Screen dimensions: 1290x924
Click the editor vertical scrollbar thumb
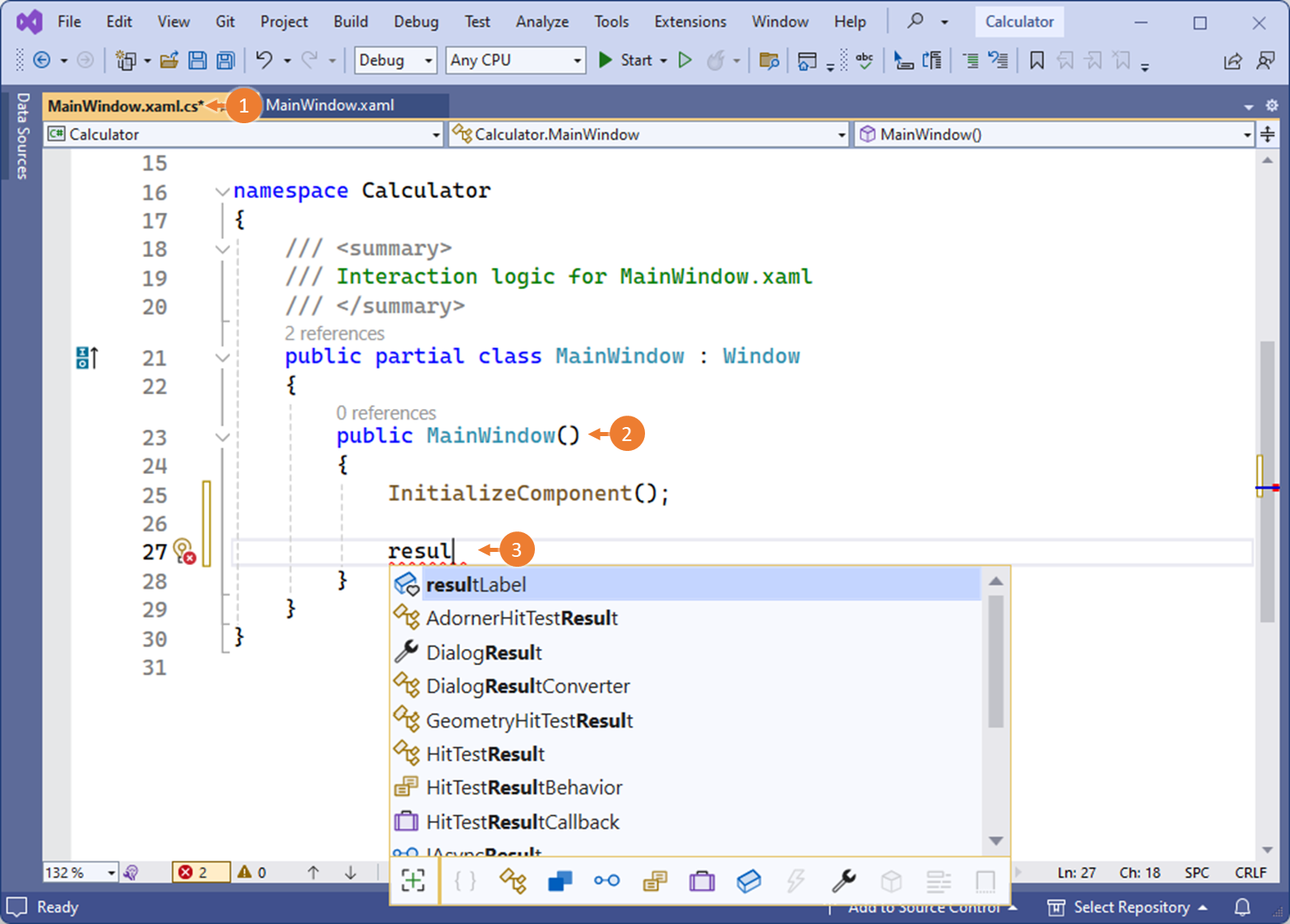click(1268, 482)
